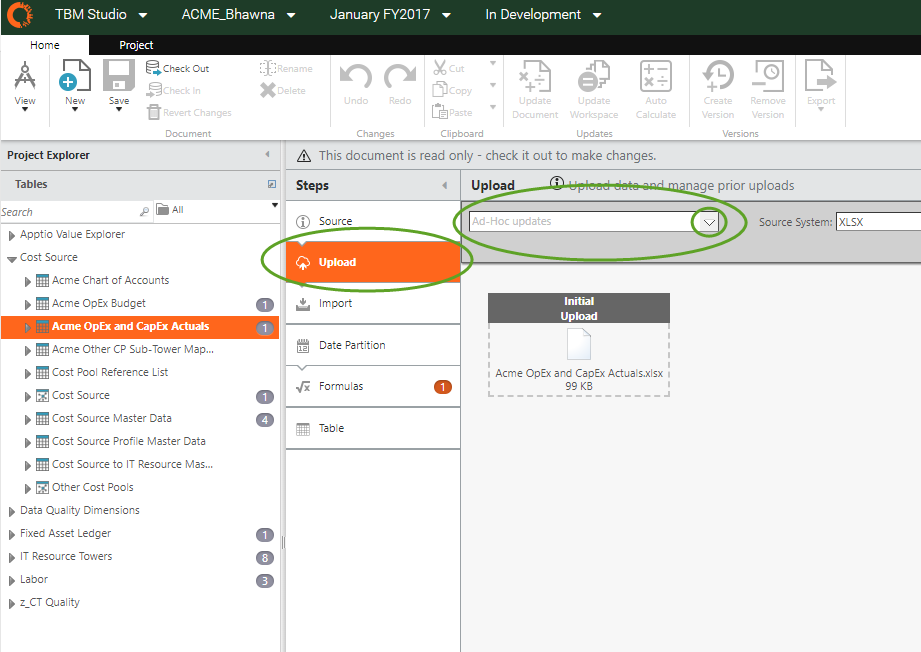Click the Rename ribbon icon
Viewport: 921px width, 652px height.
(x=268, y=68)
